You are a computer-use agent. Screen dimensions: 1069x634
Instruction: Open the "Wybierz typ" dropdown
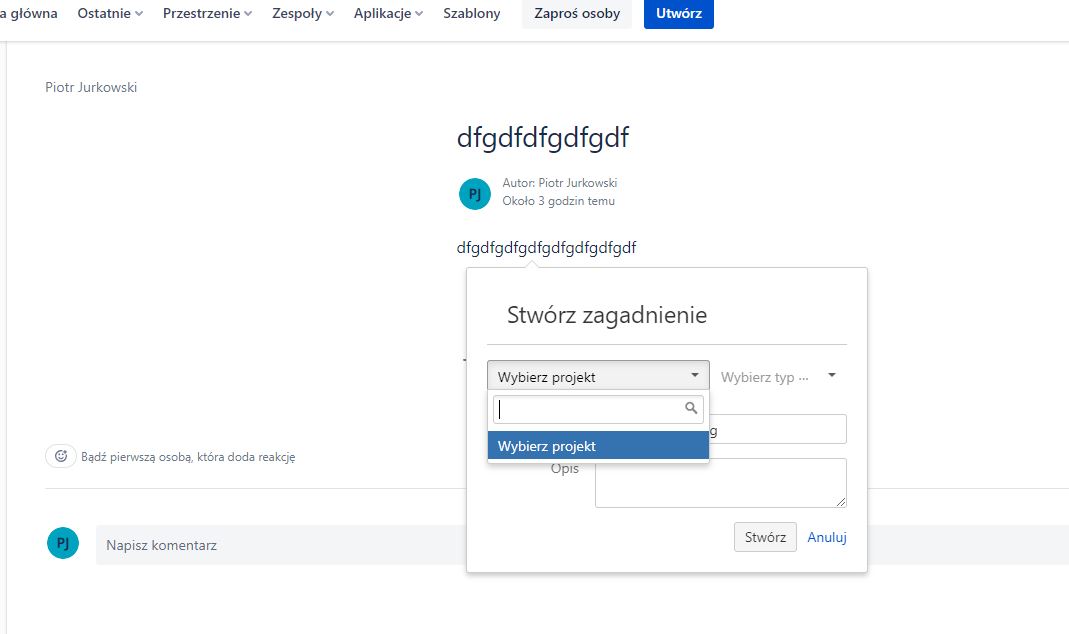(x=779, y=375)
